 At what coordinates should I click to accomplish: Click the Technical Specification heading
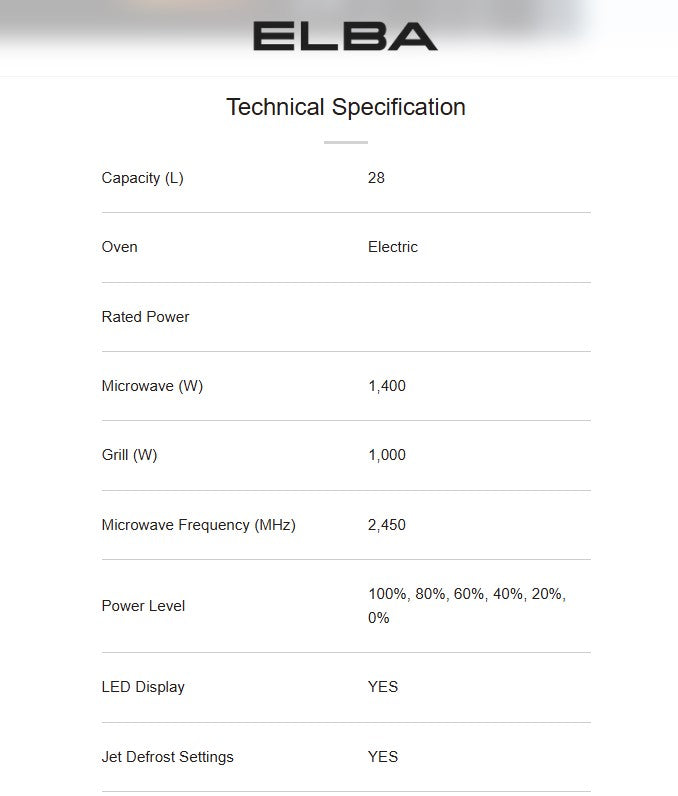coord(345,107)
